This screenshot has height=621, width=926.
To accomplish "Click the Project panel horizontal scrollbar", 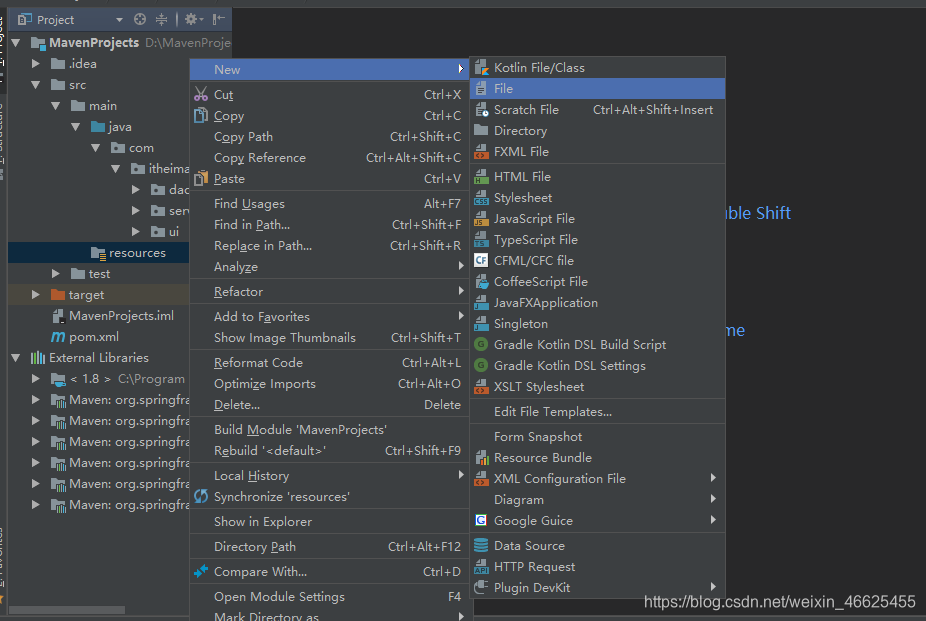I will (67, 610).
